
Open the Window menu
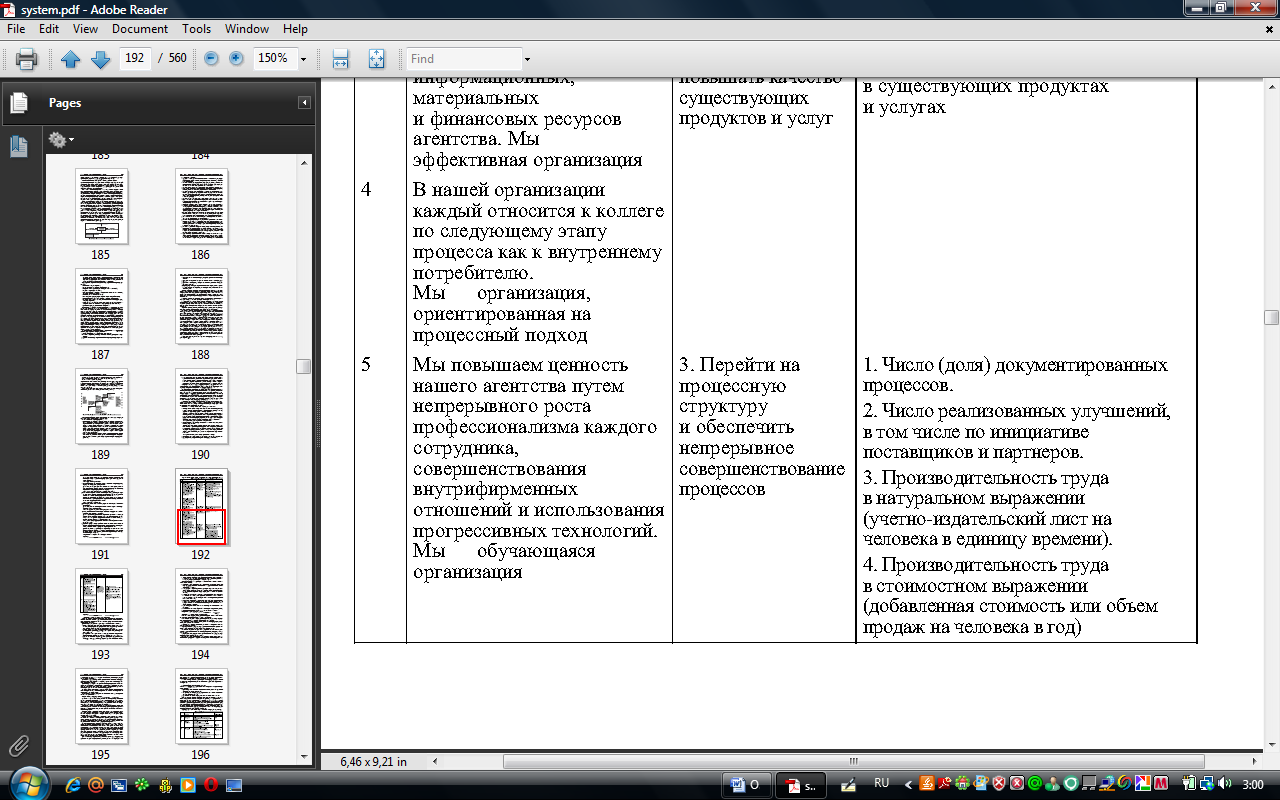tap(246, 29)
